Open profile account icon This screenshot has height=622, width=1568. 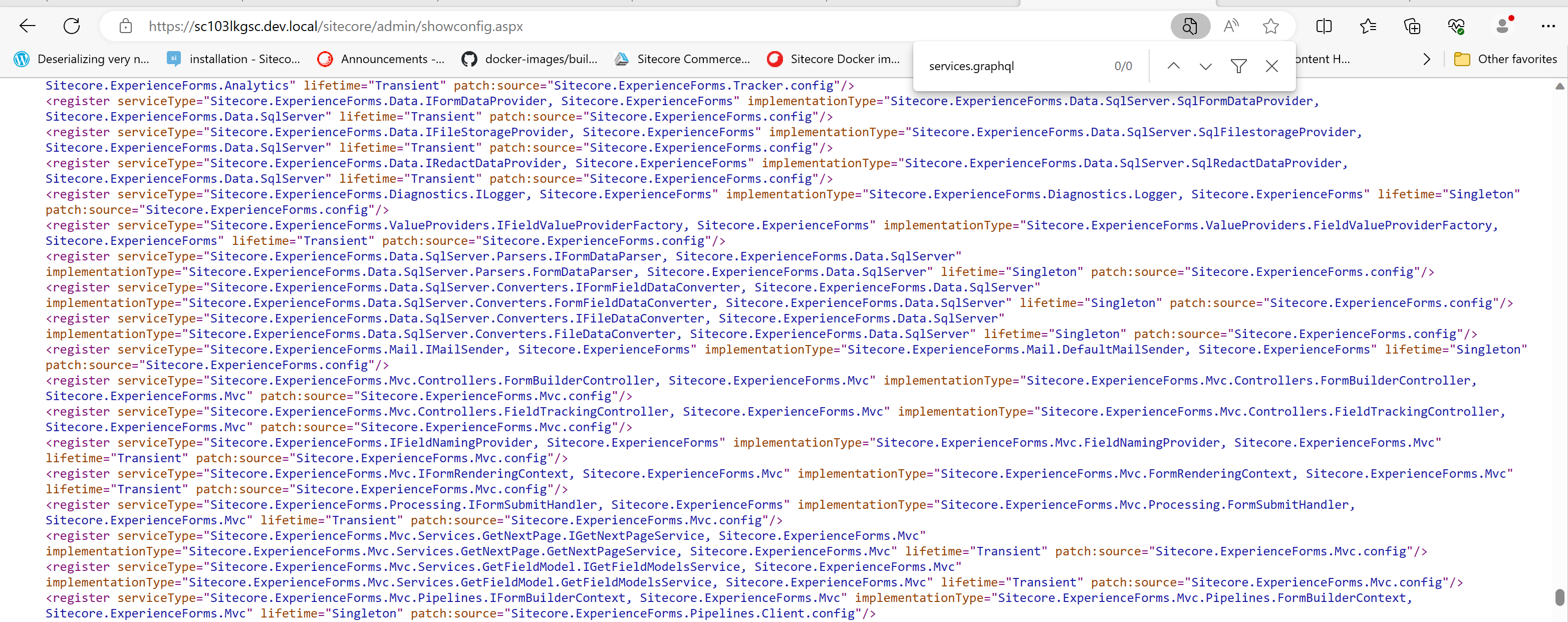point(1502,26)
